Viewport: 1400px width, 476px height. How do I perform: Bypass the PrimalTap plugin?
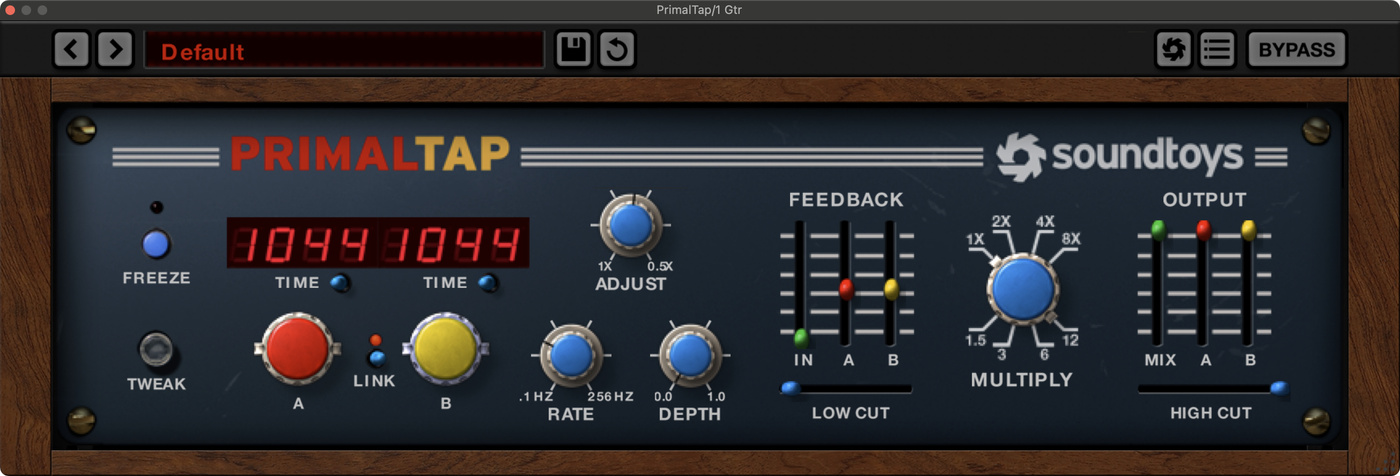[1296, 49]
